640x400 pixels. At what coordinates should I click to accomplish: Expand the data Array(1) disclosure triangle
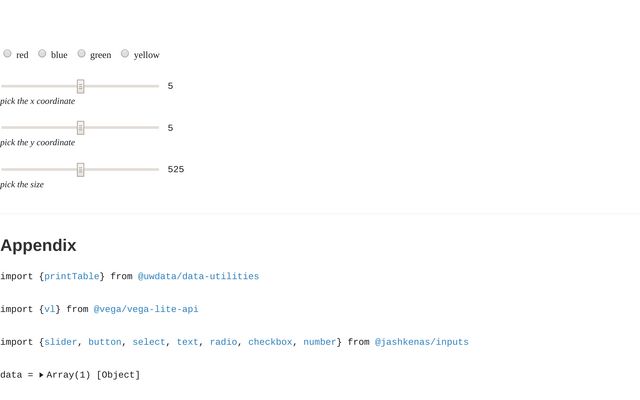click(x=41, y=375)
